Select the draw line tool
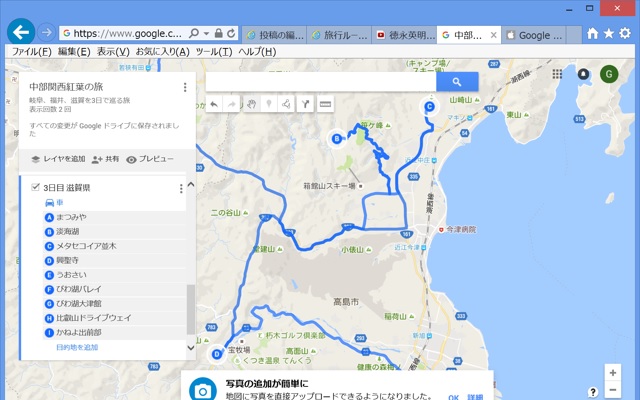Image resolution: width=640 pixels, height=400 pixels. tap(286, 104)
